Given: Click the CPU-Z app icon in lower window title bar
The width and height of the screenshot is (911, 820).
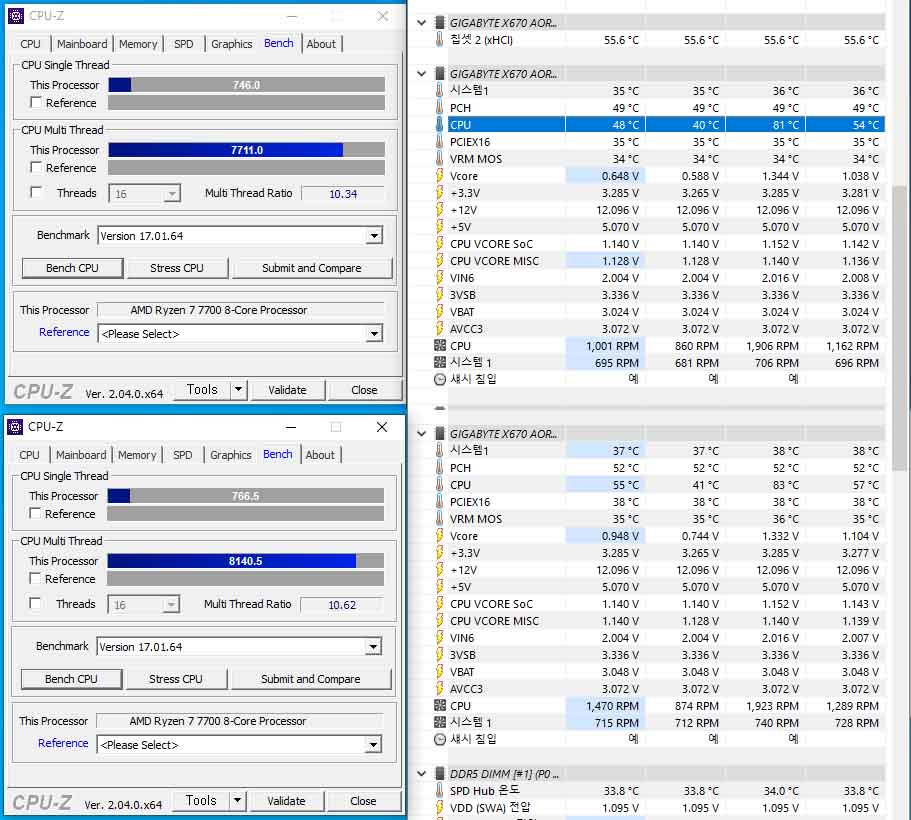Looking at the screenshot, I should coord(15,427).
